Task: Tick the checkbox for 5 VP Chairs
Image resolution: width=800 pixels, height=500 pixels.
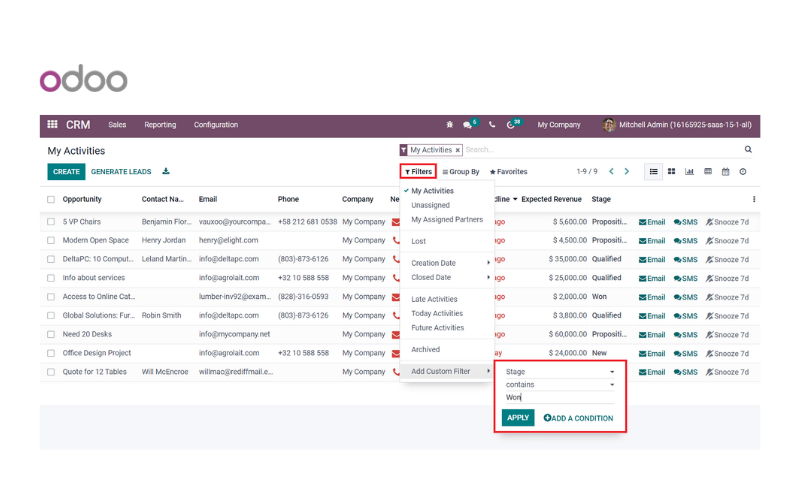Action: [51, 222]
